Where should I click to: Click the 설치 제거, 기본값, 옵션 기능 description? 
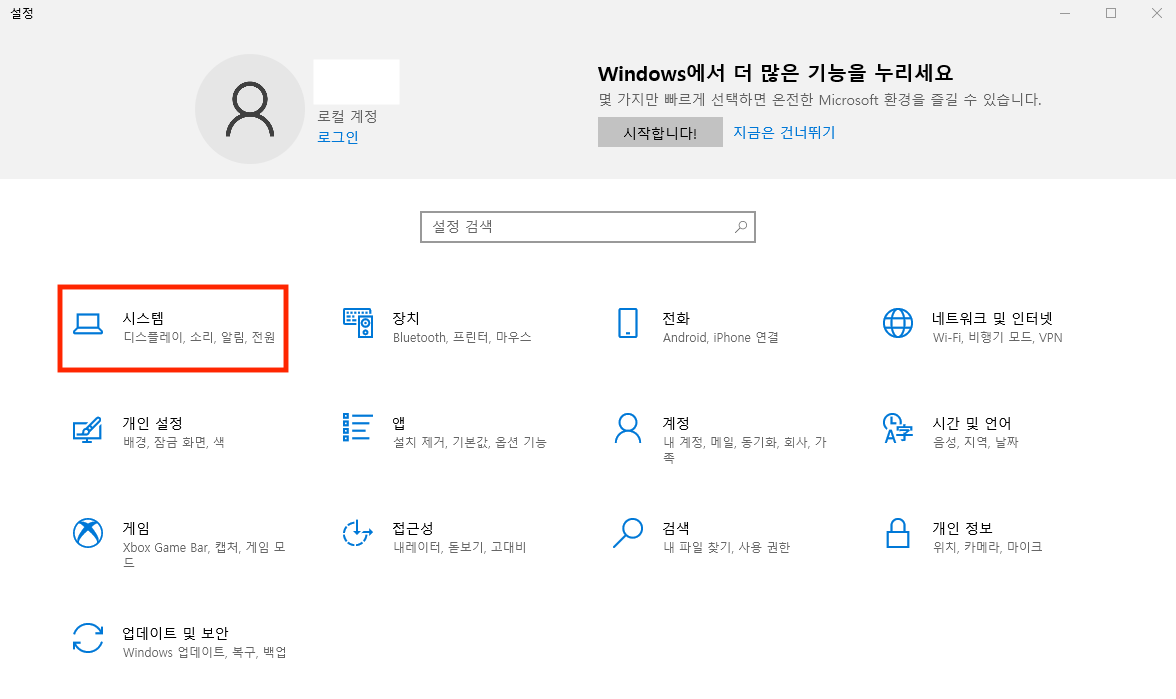pos(470,442)
